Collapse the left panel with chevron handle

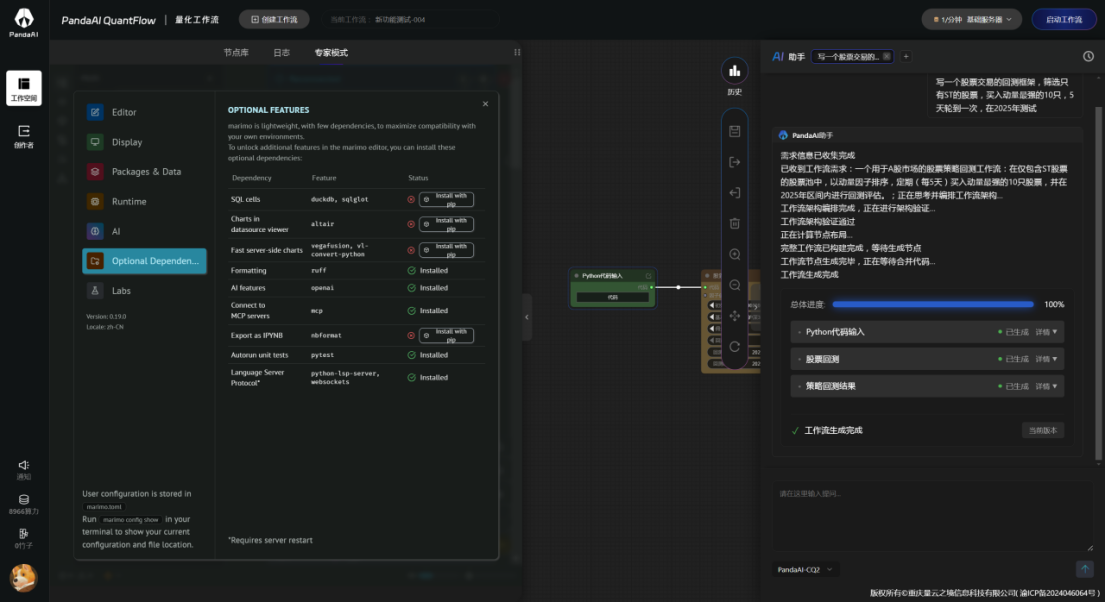526,317
